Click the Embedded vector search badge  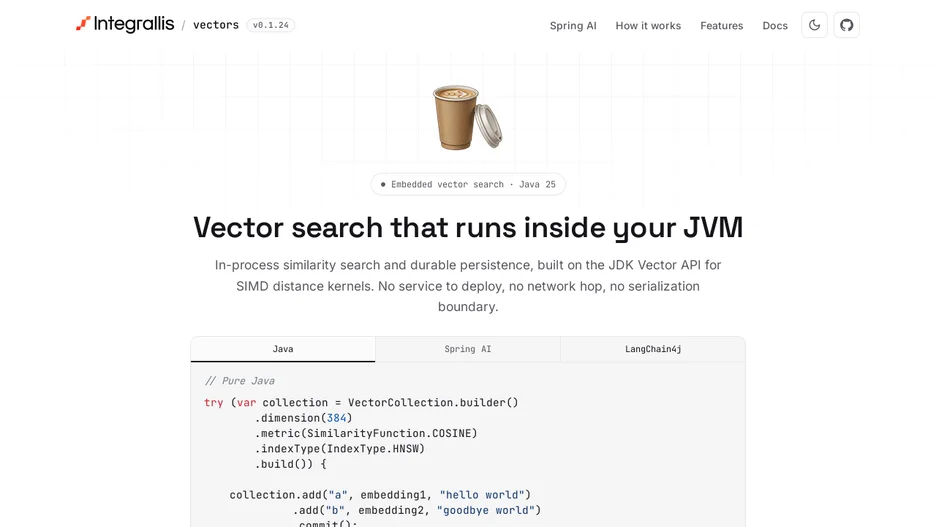(x=468, y=184)
